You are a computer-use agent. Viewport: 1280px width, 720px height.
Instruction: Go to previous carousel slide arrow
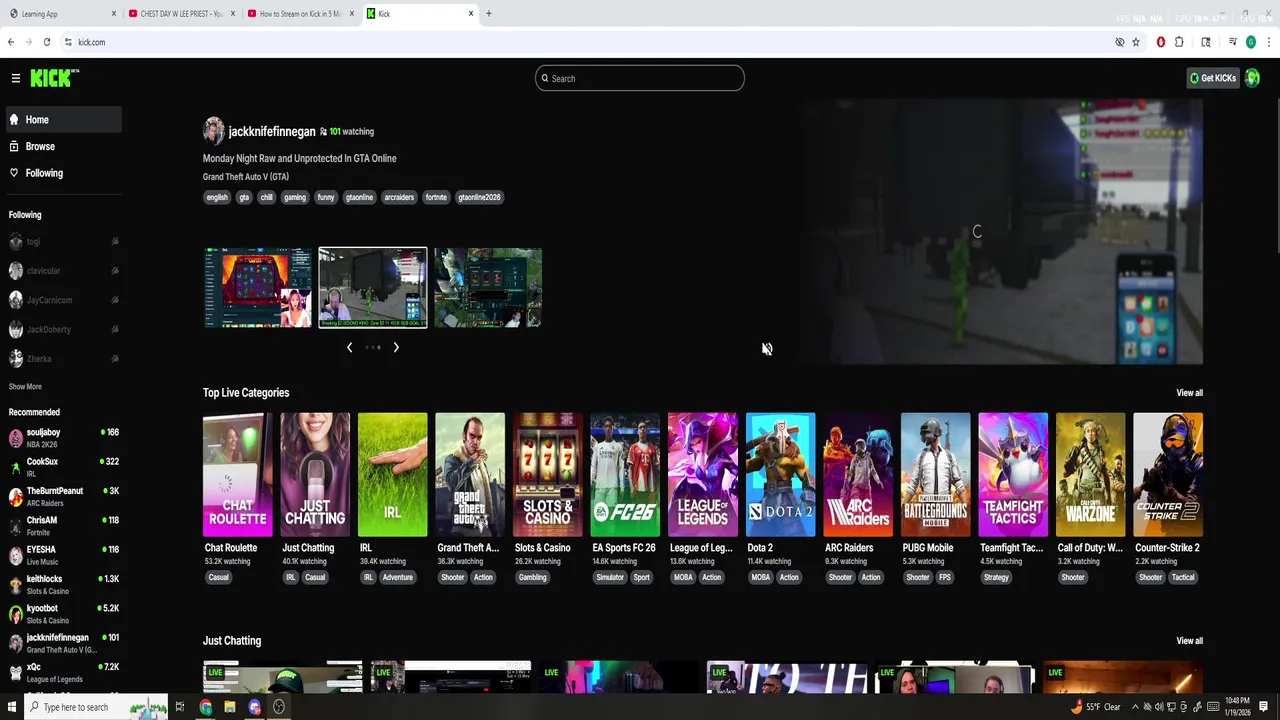click(x=349, y=347)
